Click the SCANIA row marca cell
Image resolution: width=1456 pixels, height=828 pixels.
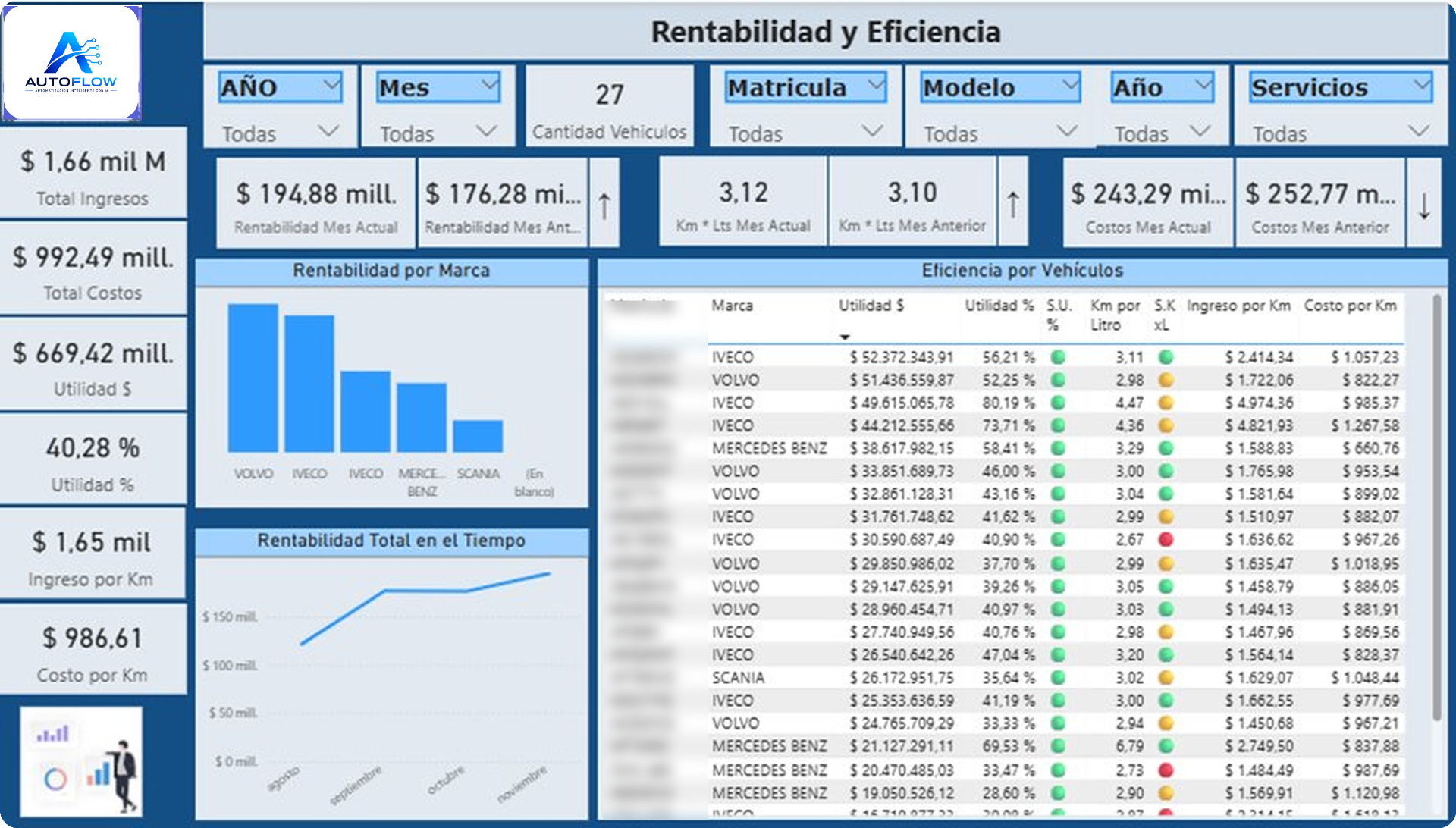point(738,678)
